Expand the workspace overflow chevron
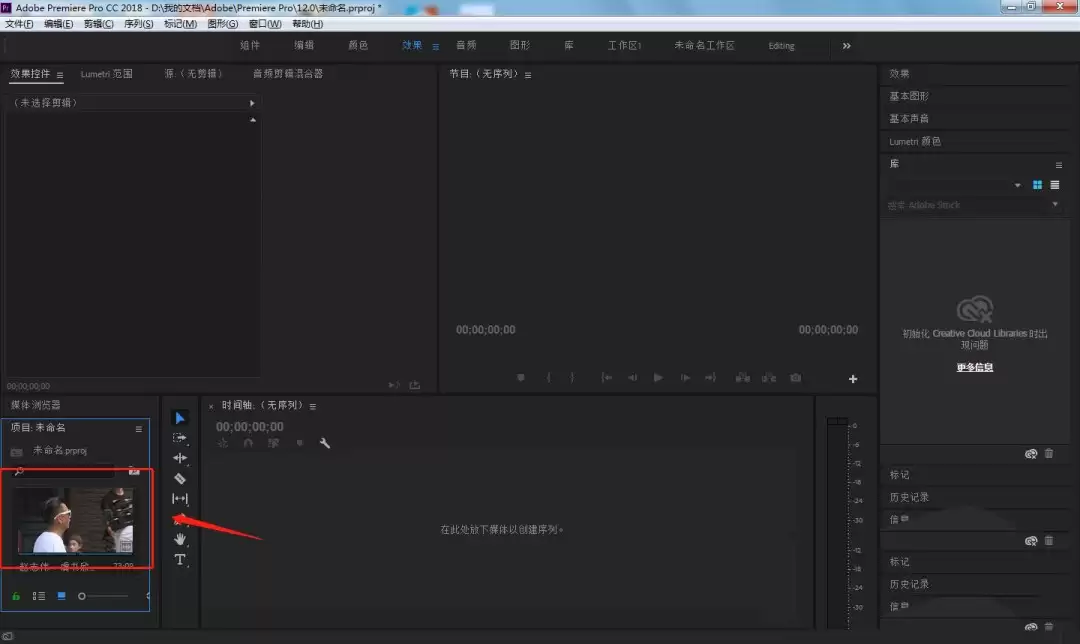The height and width of the screenshot is (644, 1080). (x=847, y=45)
